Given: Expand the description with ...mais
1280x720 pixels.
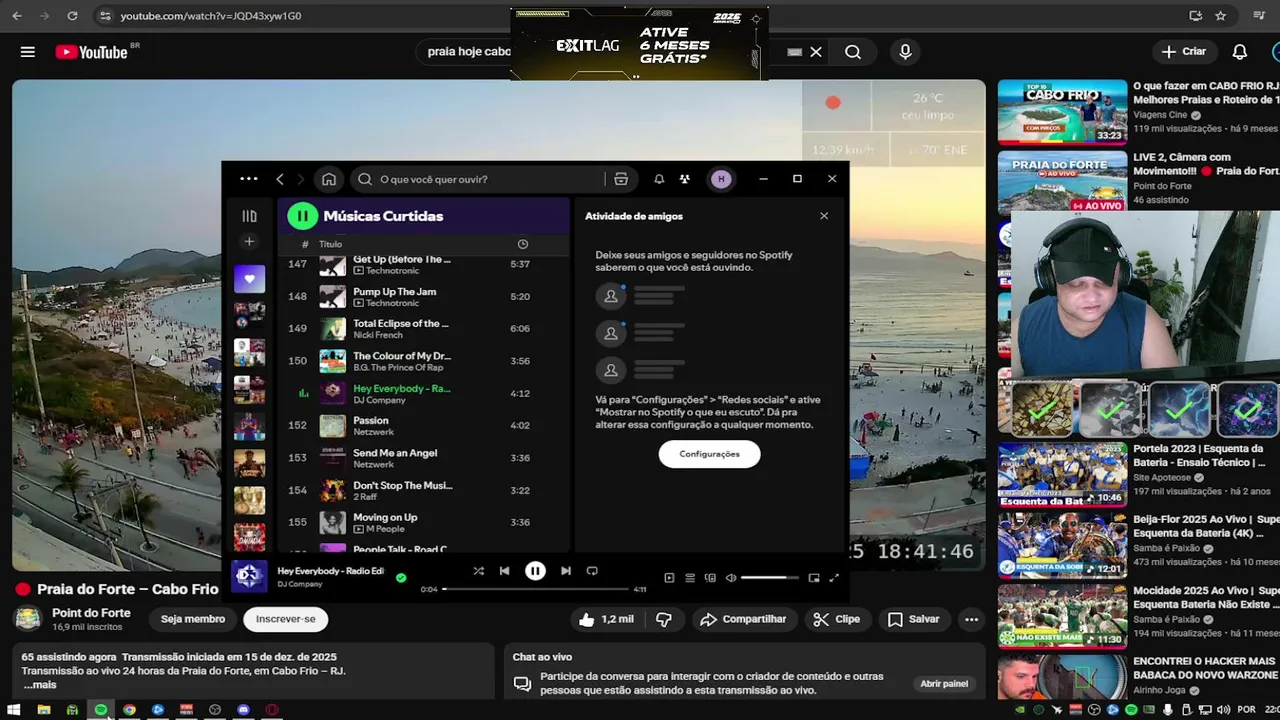Looking at the screenshot, I should point(41,685).
